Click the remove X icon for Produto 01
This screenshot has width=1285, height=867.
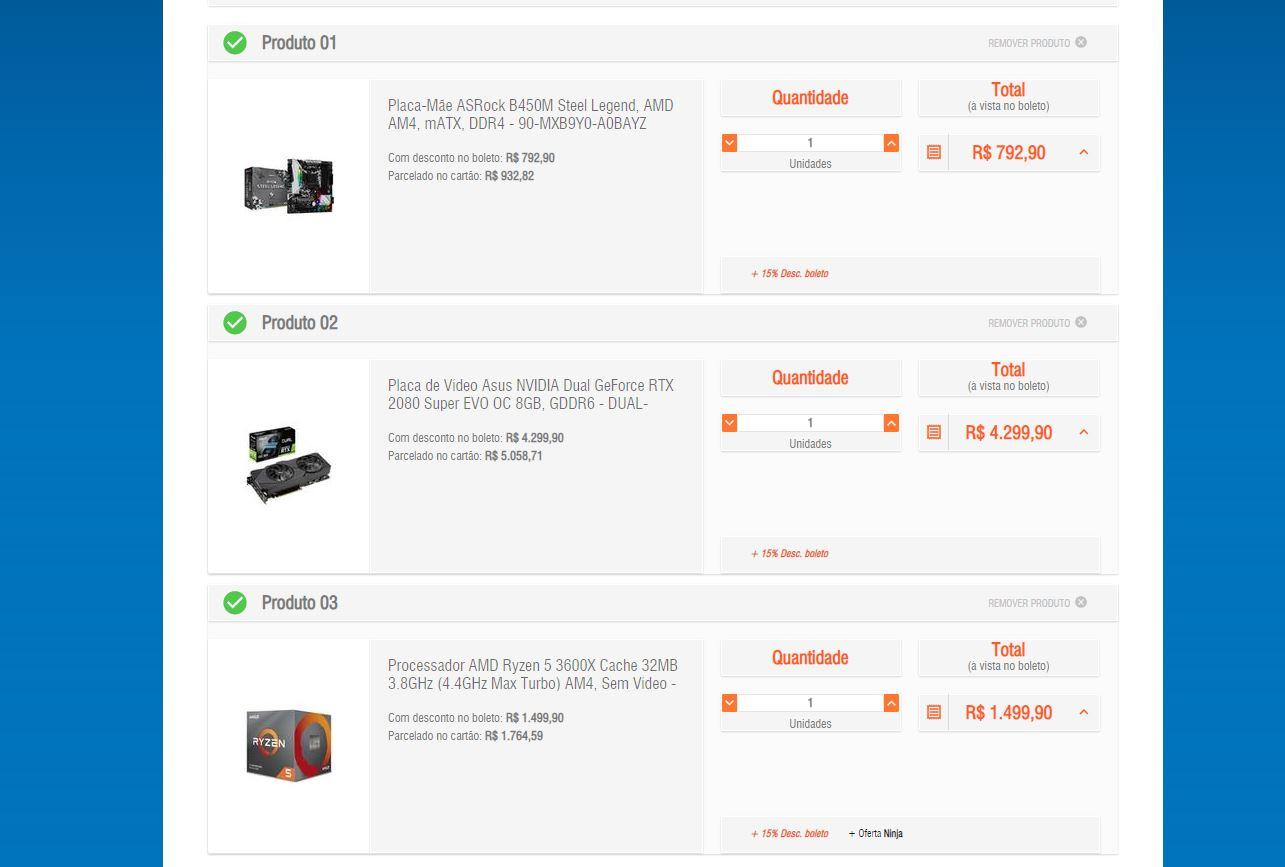[1081, 42]
